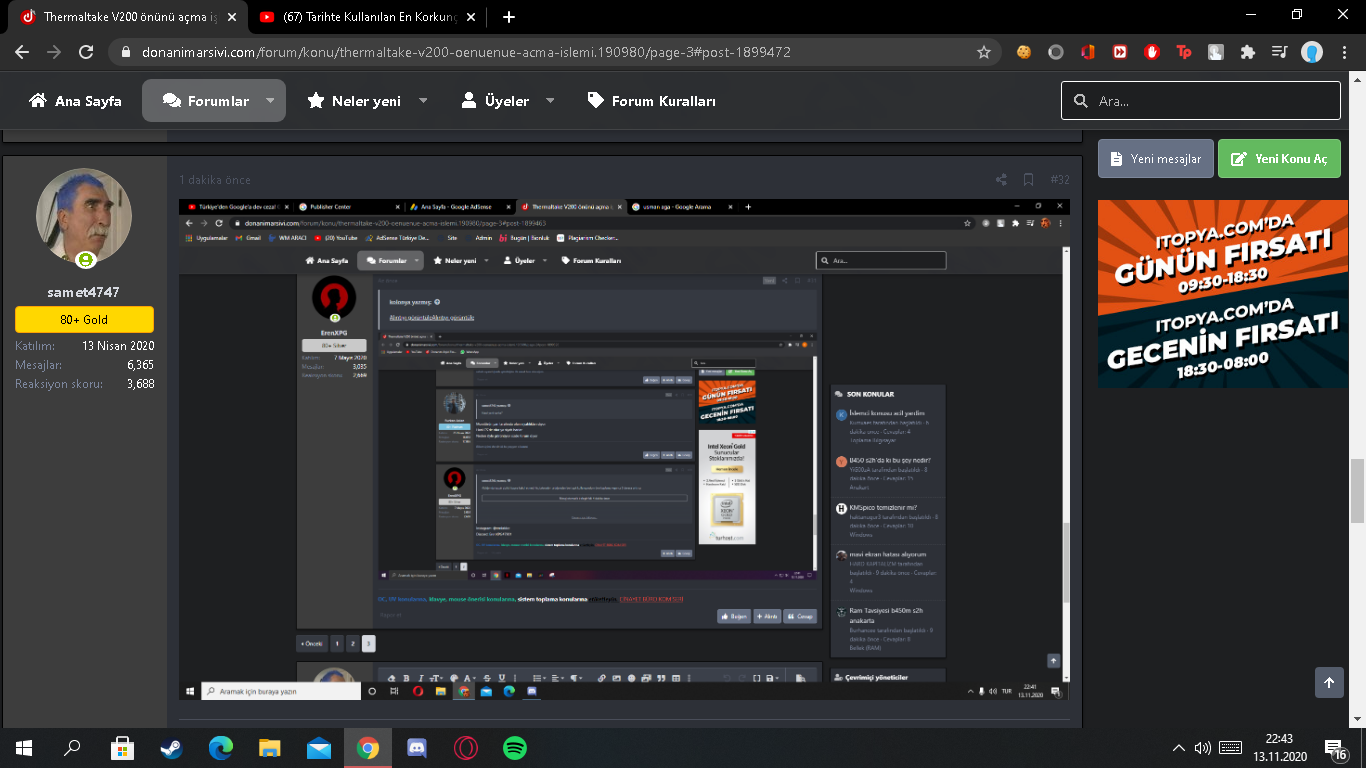Open the Extensions puzzle menu
Image resolution: width=1366 pixels, height=768 pixels.
pyautogui.click(x=1248, y=52)
